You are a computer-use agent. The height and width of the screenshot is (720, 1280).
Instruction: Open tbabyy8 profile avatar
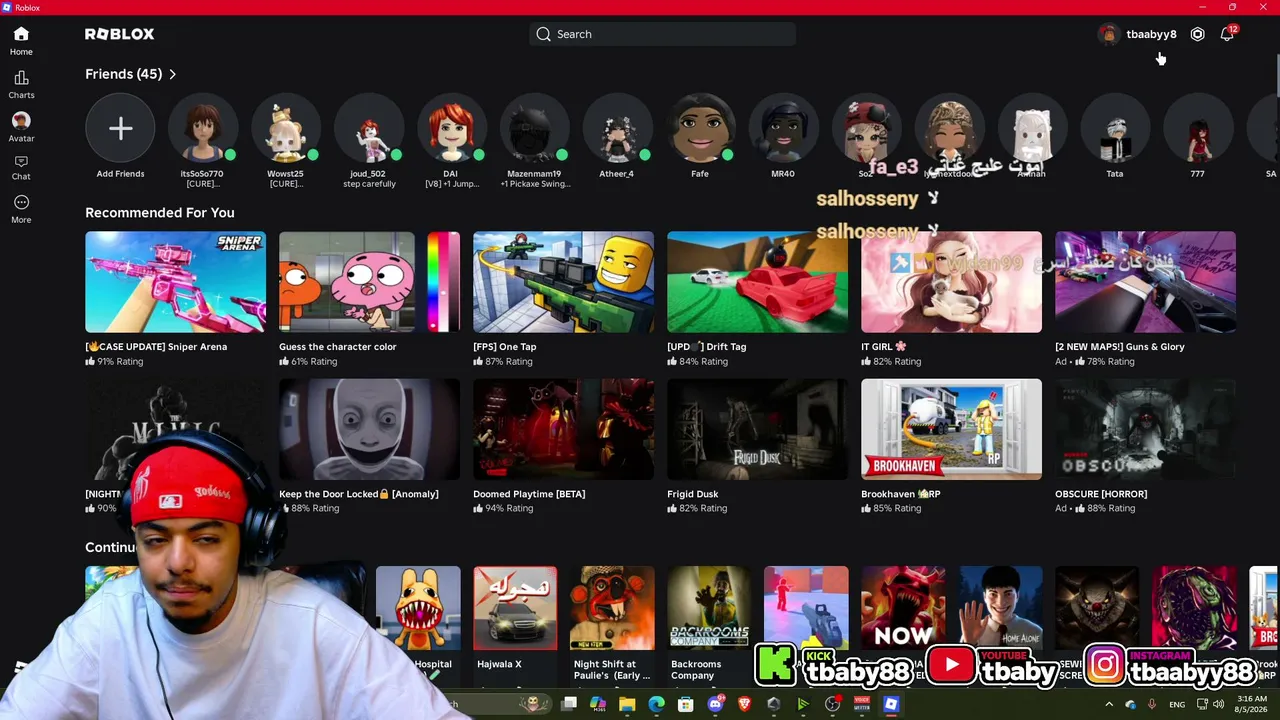pyautogui.click(x=1108, y=34)
